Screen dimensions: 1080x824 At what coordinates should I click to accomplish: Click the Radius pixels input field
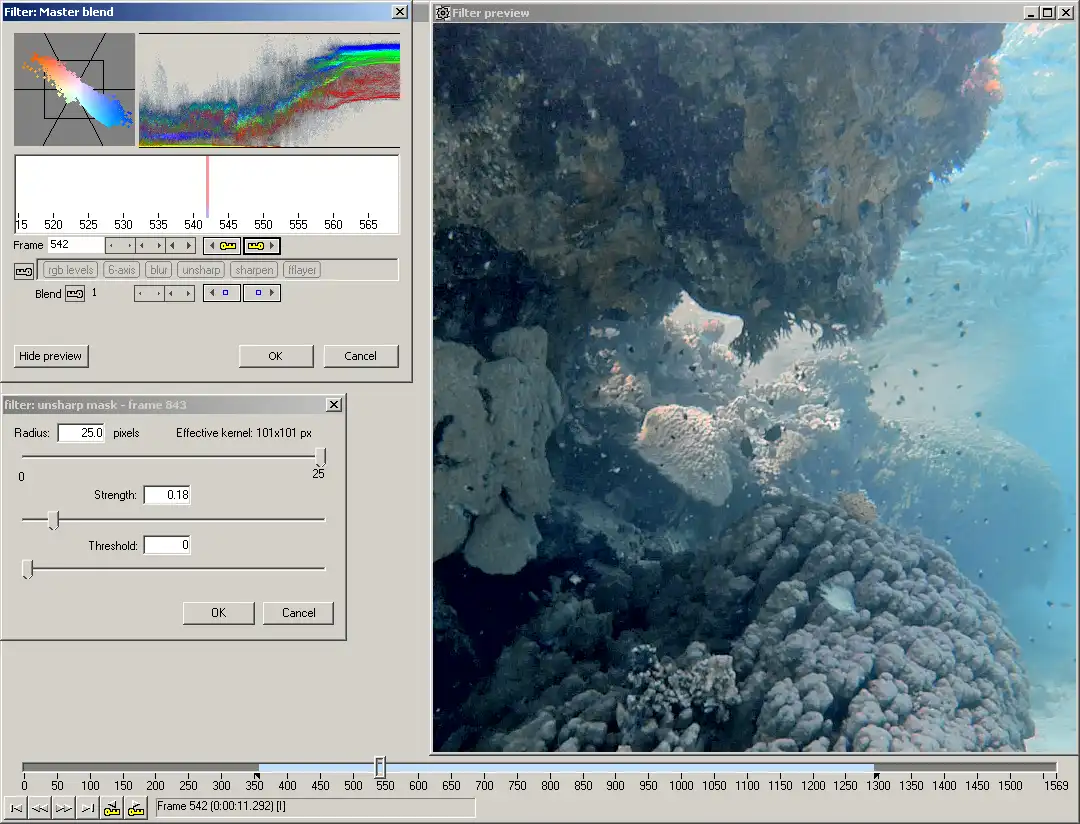(81, 433)
